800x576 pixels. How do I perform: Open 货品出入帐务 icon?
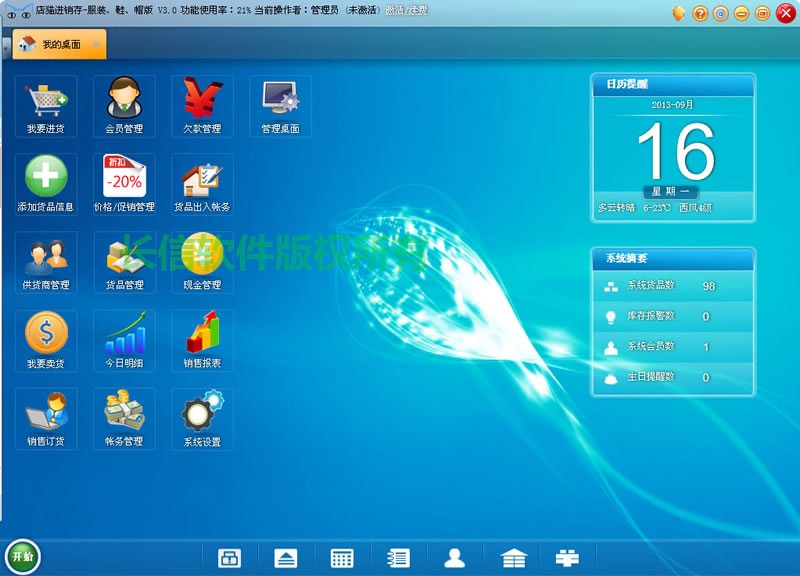(x=202, y=184)
